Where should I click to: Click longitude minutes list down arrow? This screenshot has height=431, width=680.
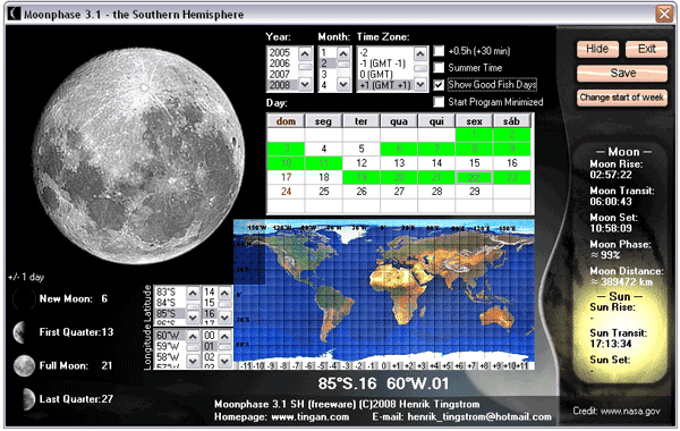click(225, 361)
